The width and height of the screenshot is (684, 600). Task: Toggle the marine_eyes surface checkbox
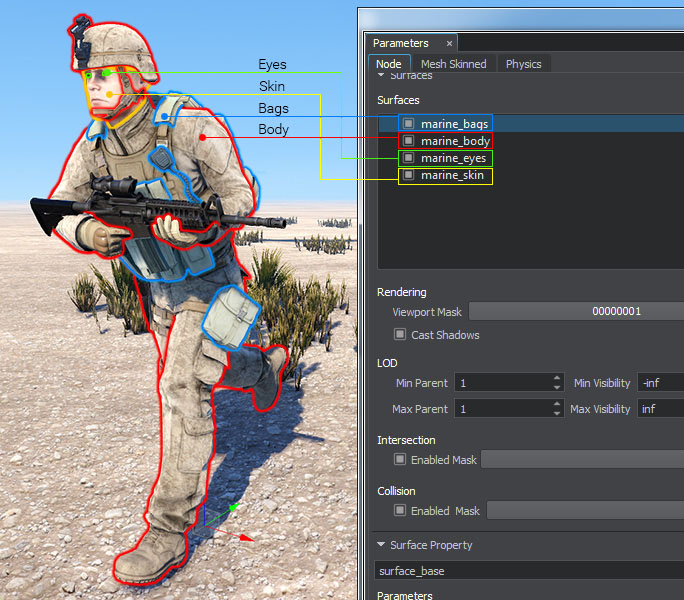pyautogui.click(x=408, y=158)
